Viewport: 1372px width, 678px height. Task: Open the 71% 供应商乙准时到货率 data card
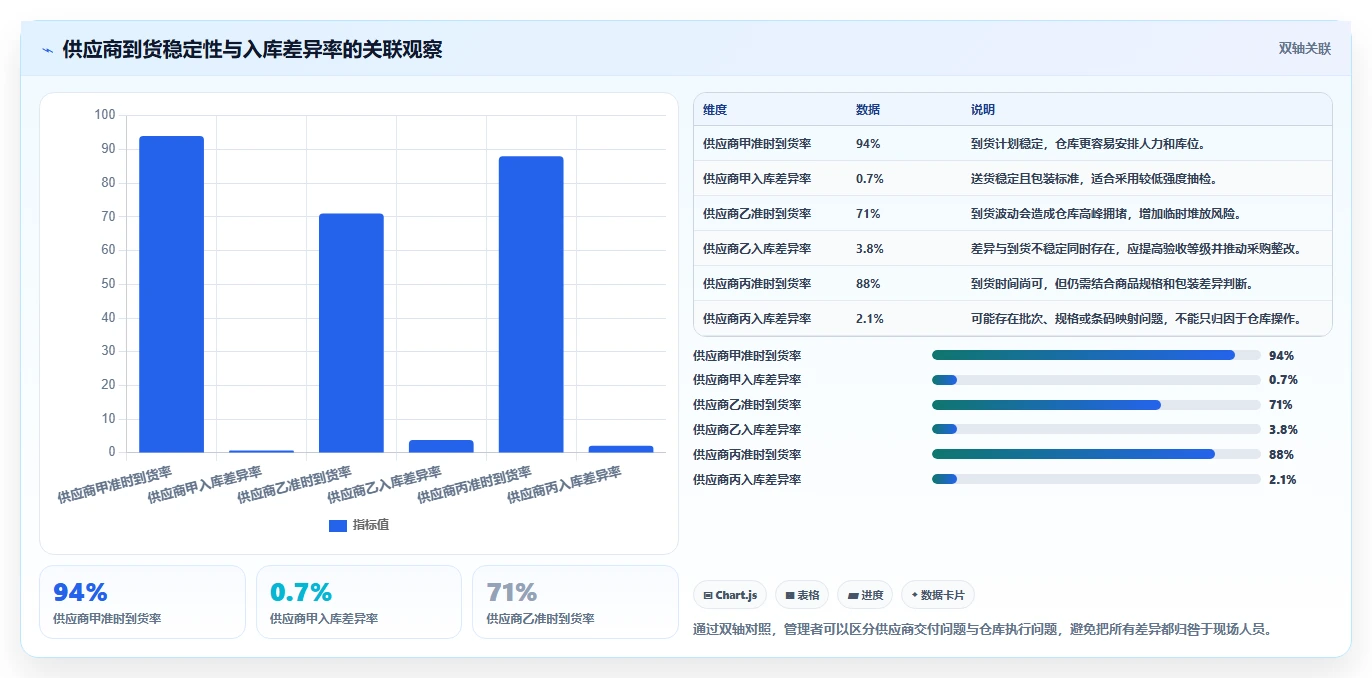[x=575, y=602]
